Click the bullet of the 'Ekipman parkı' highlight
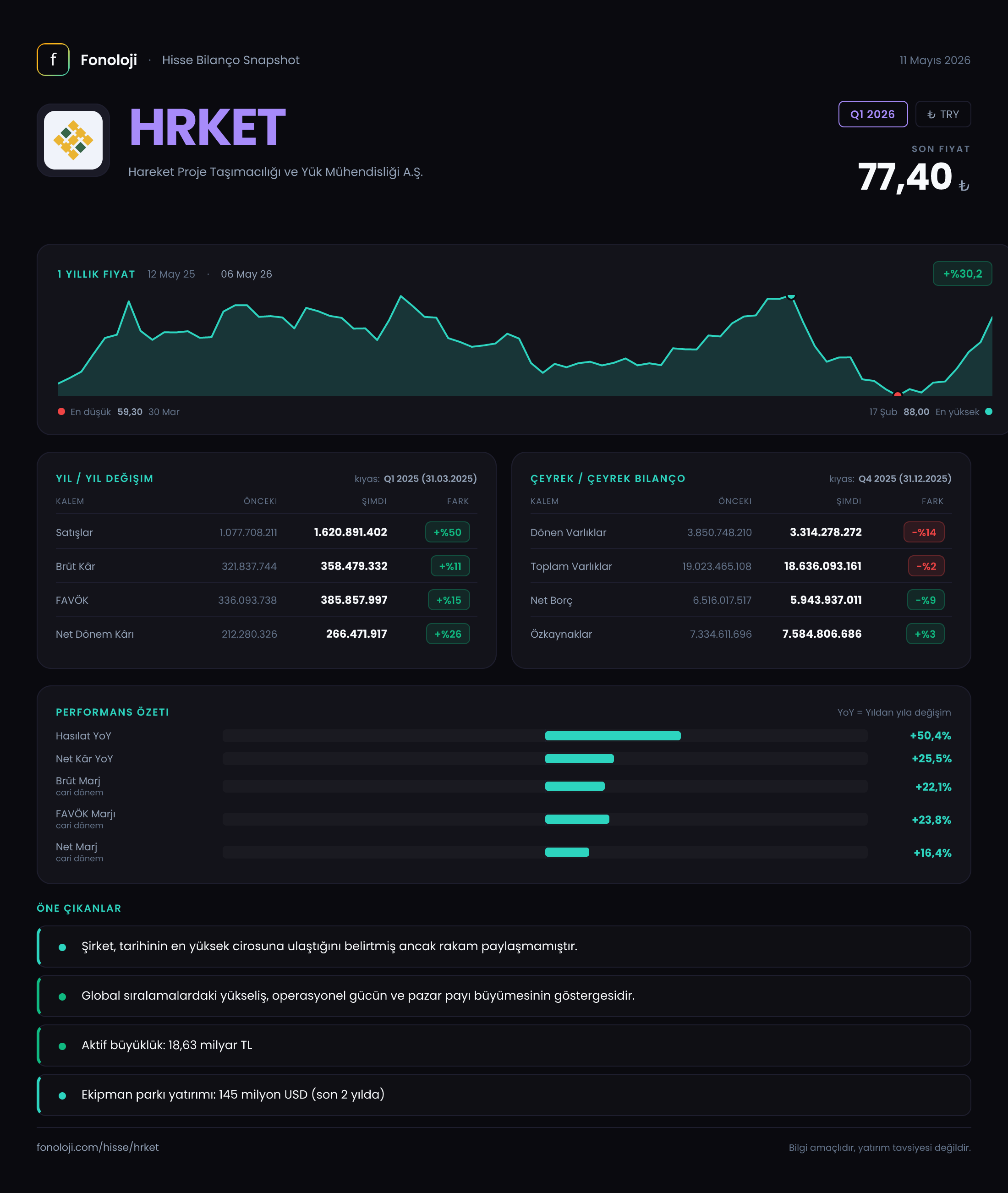 [x=62, y=1096]
